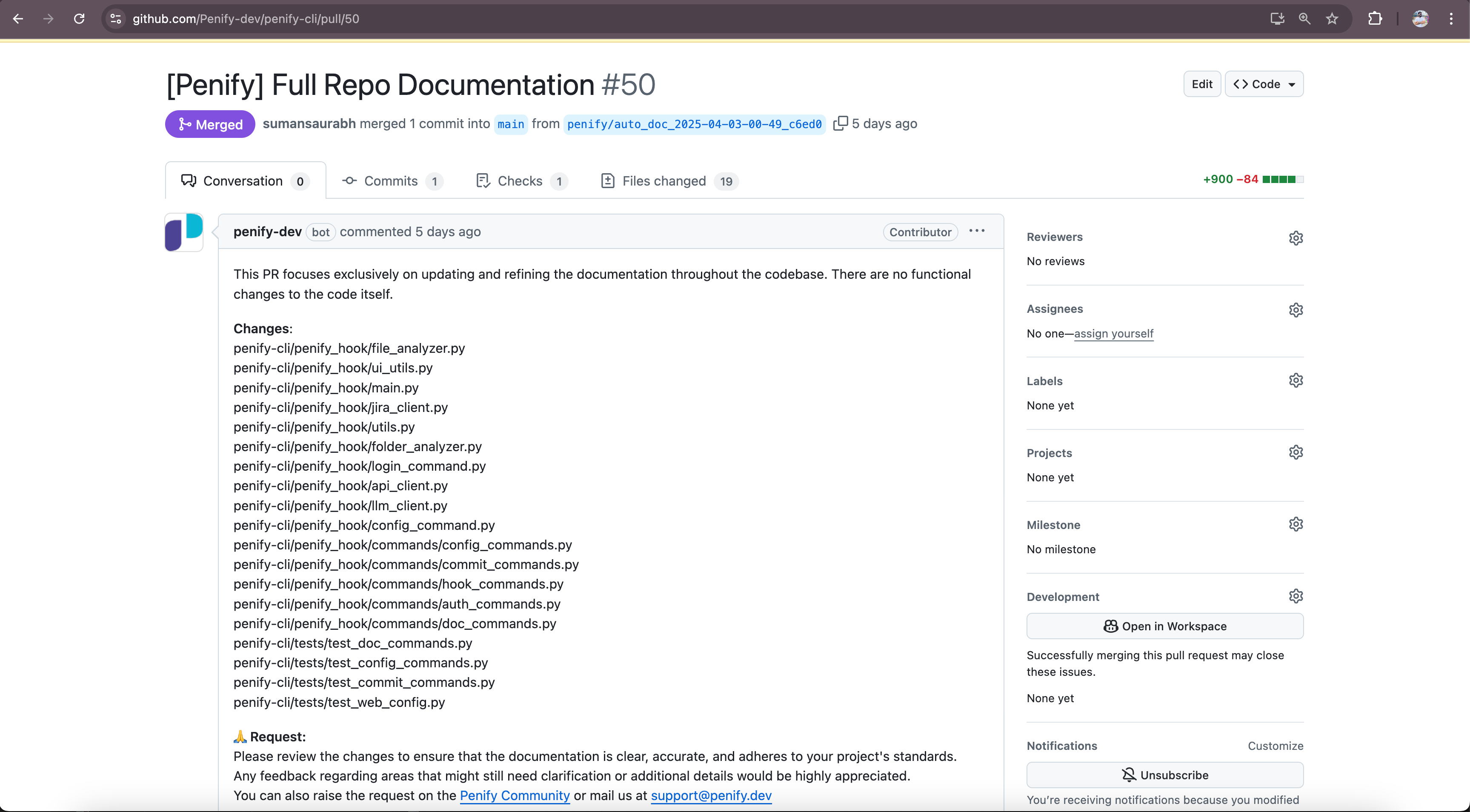Open the Checks tab
This screenshot has width=1470, height=812.
click(x=521, y=181)
